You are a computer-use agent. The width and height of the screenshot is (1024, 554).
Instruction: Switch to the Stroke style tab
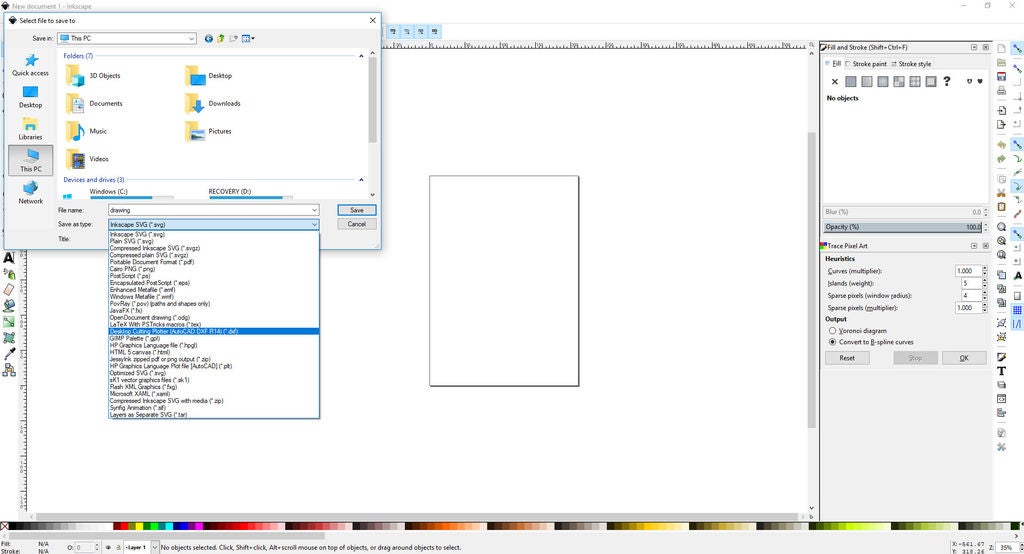912,64
